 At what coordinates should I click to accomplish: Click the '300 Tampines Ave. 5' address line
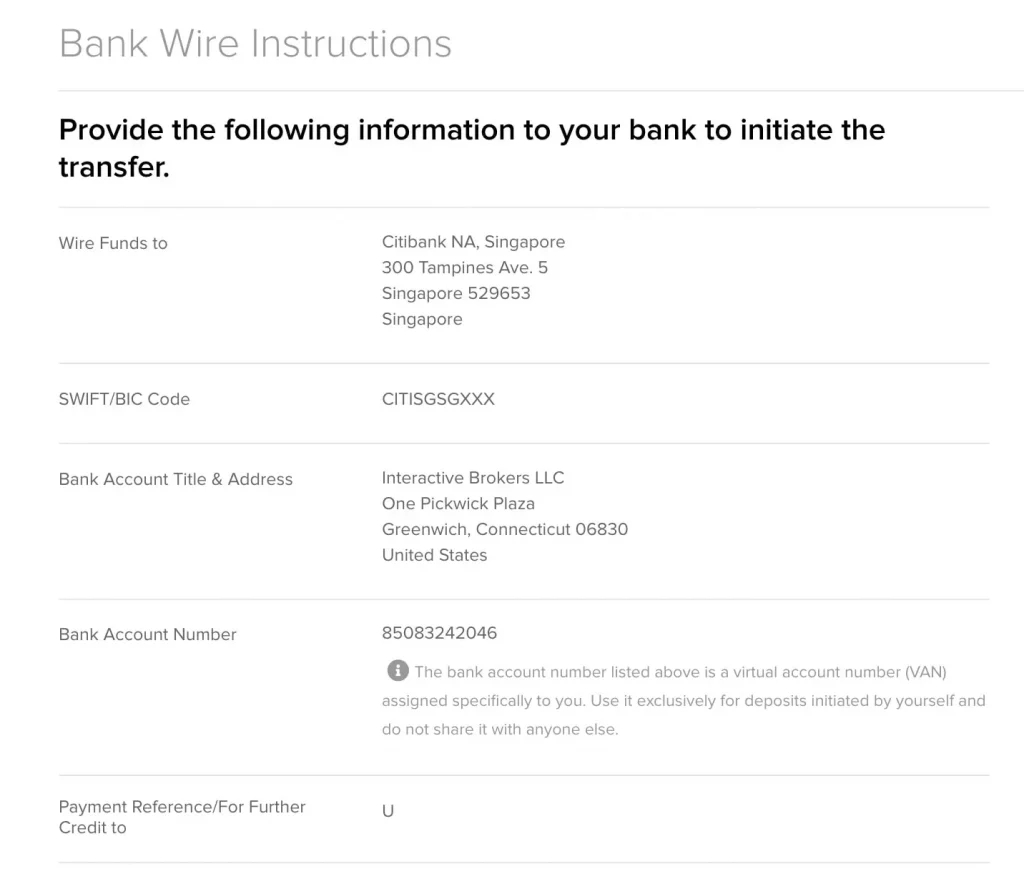(464, 268)
